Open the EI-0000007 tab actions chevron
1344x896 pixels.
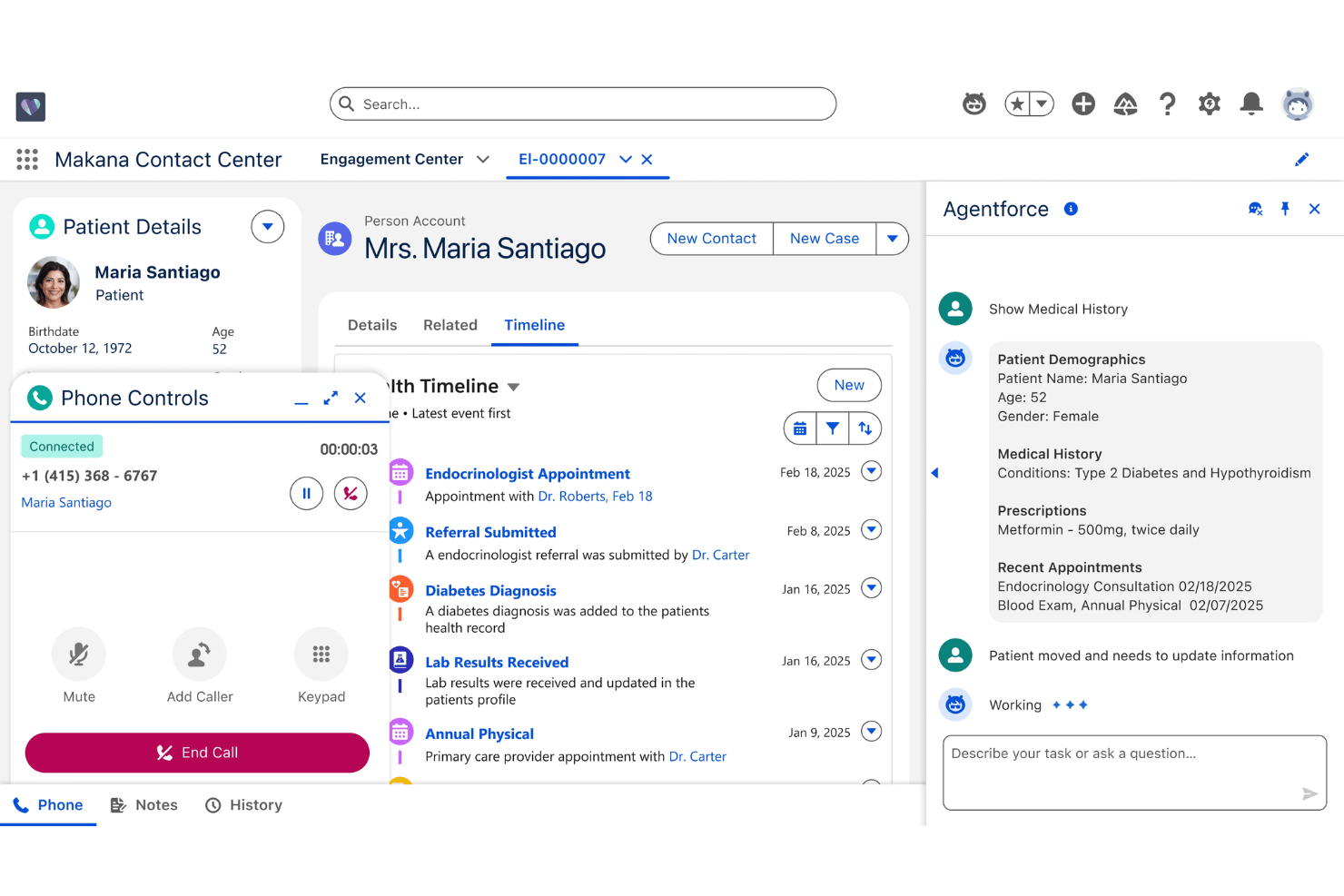point(626,160)
